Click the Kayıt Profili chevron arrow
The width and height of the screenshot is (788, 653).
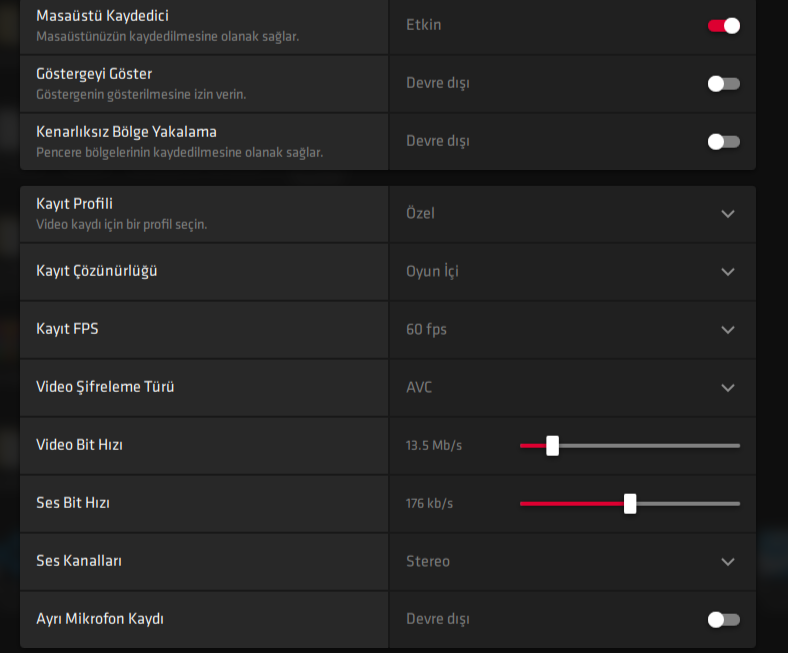[x=727, y=214]
